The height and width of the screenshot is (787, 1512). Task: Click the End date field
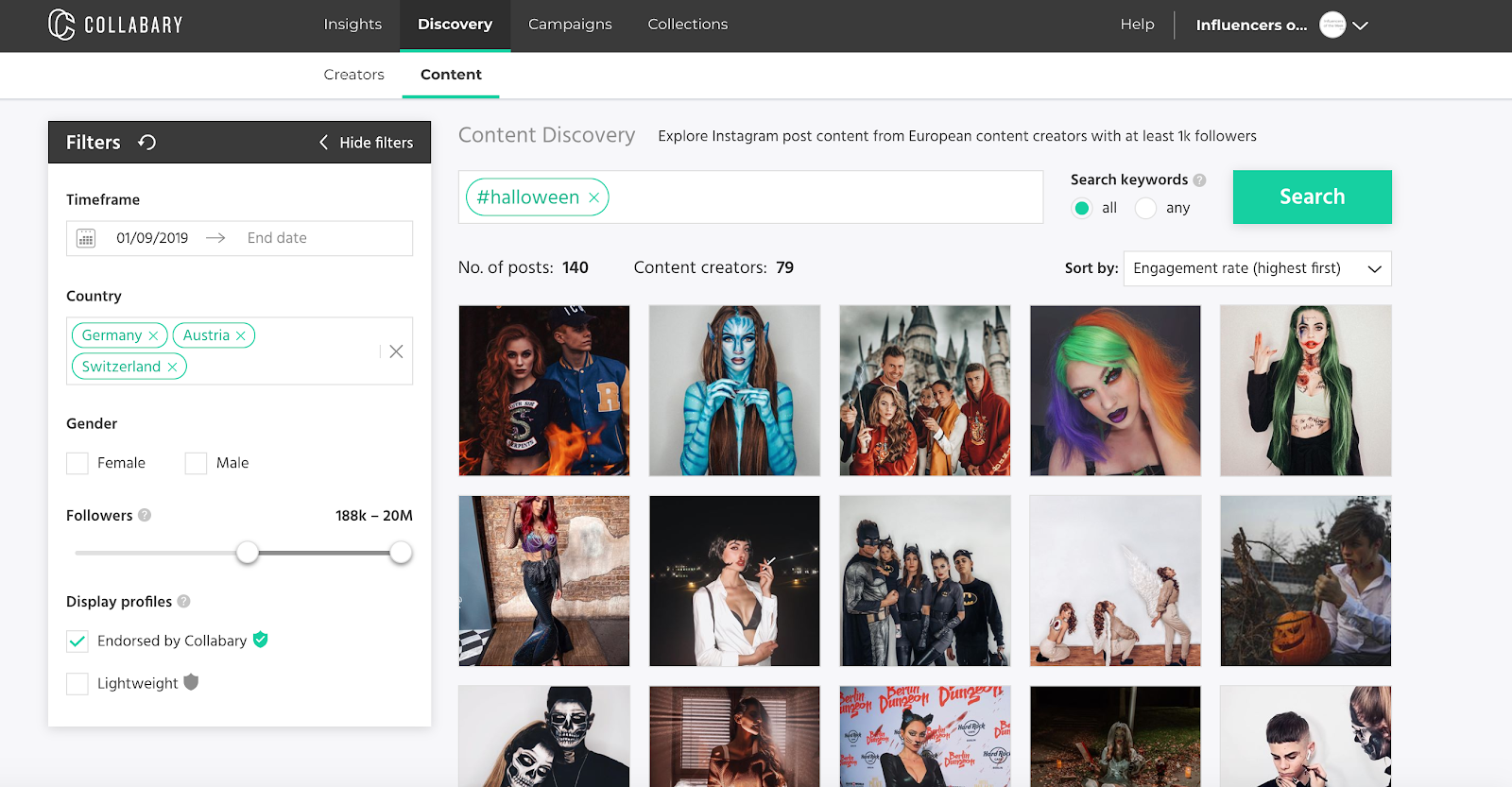pos(277,238)
